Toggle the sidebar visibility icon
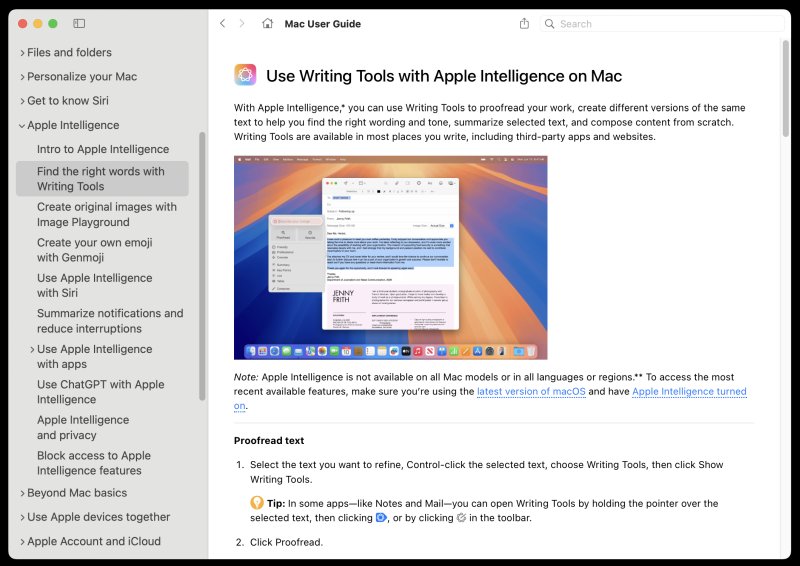This screenshot has height=566, width=800. point(79,23)
